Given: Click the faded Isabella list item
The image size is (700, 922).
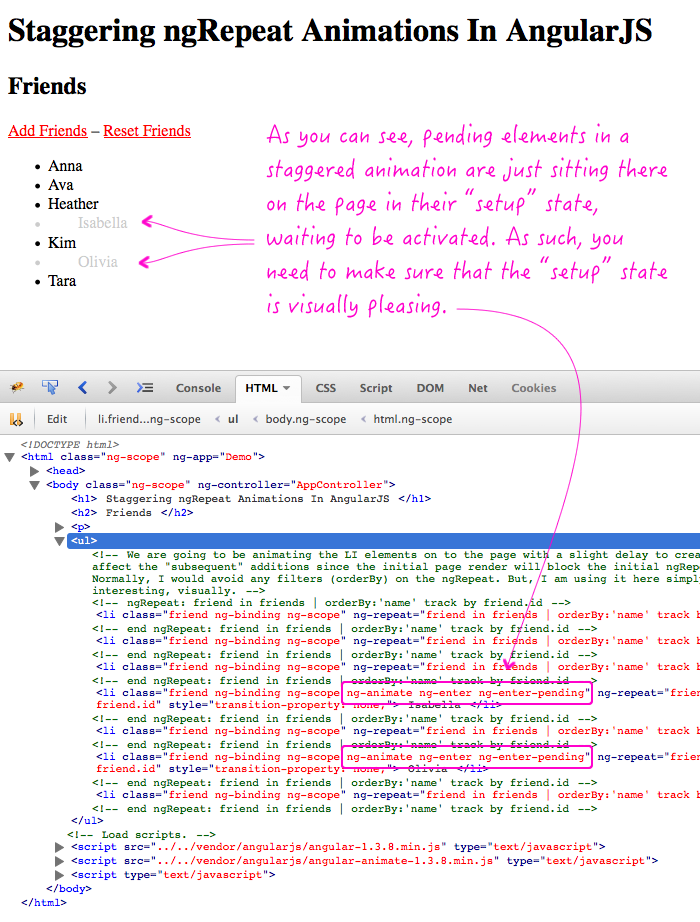Looking at the screenshot, I should point(102,223).
